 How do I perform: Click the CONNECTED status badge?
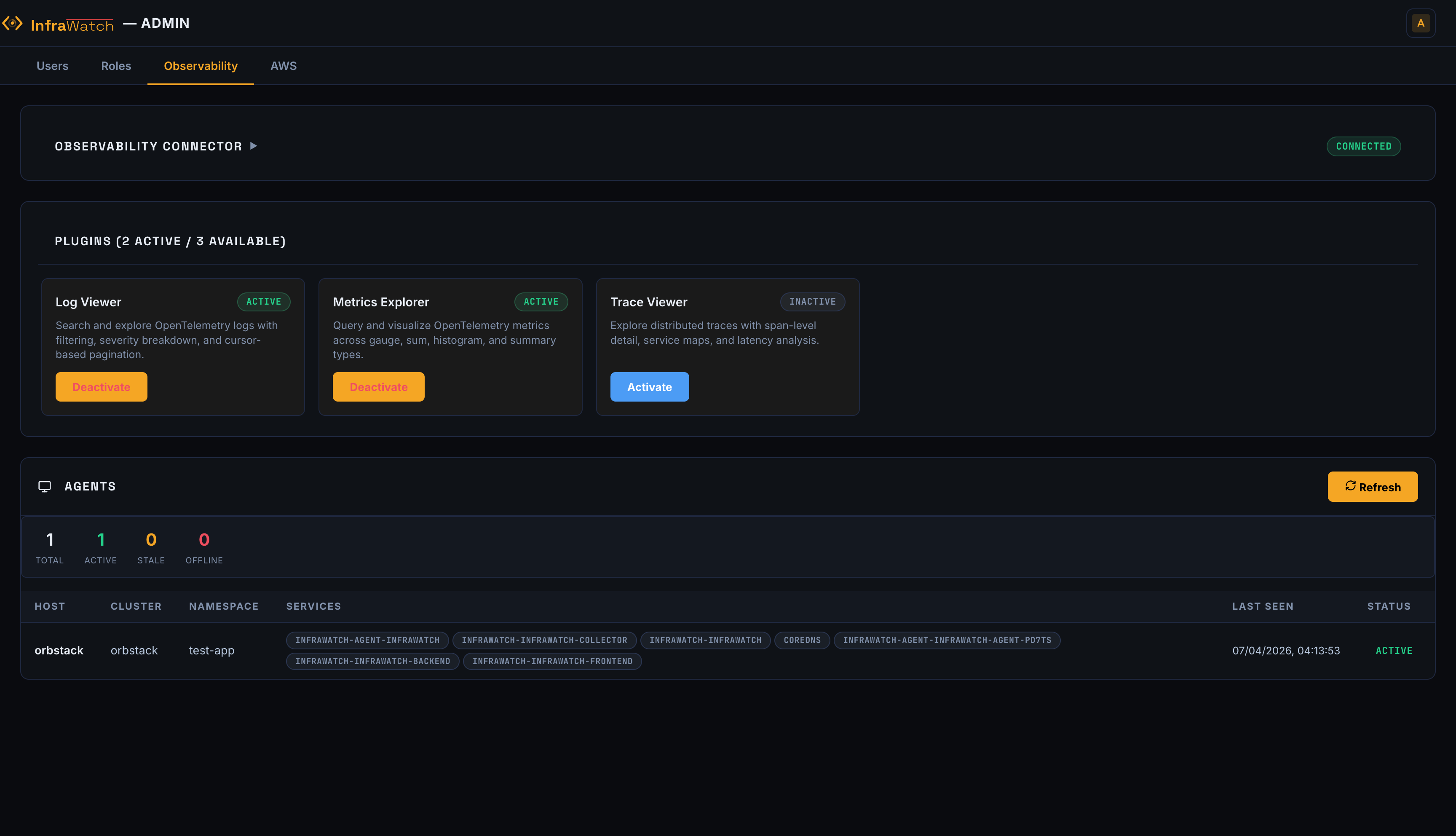pos(1364,146)
